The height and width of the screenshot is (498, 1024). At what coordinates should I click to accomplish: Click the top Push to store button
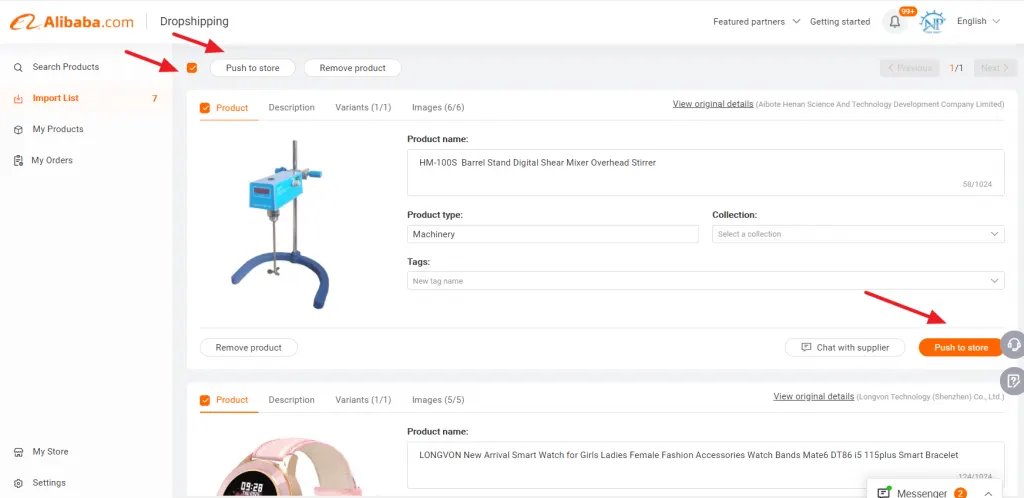(x=253, y=68)
